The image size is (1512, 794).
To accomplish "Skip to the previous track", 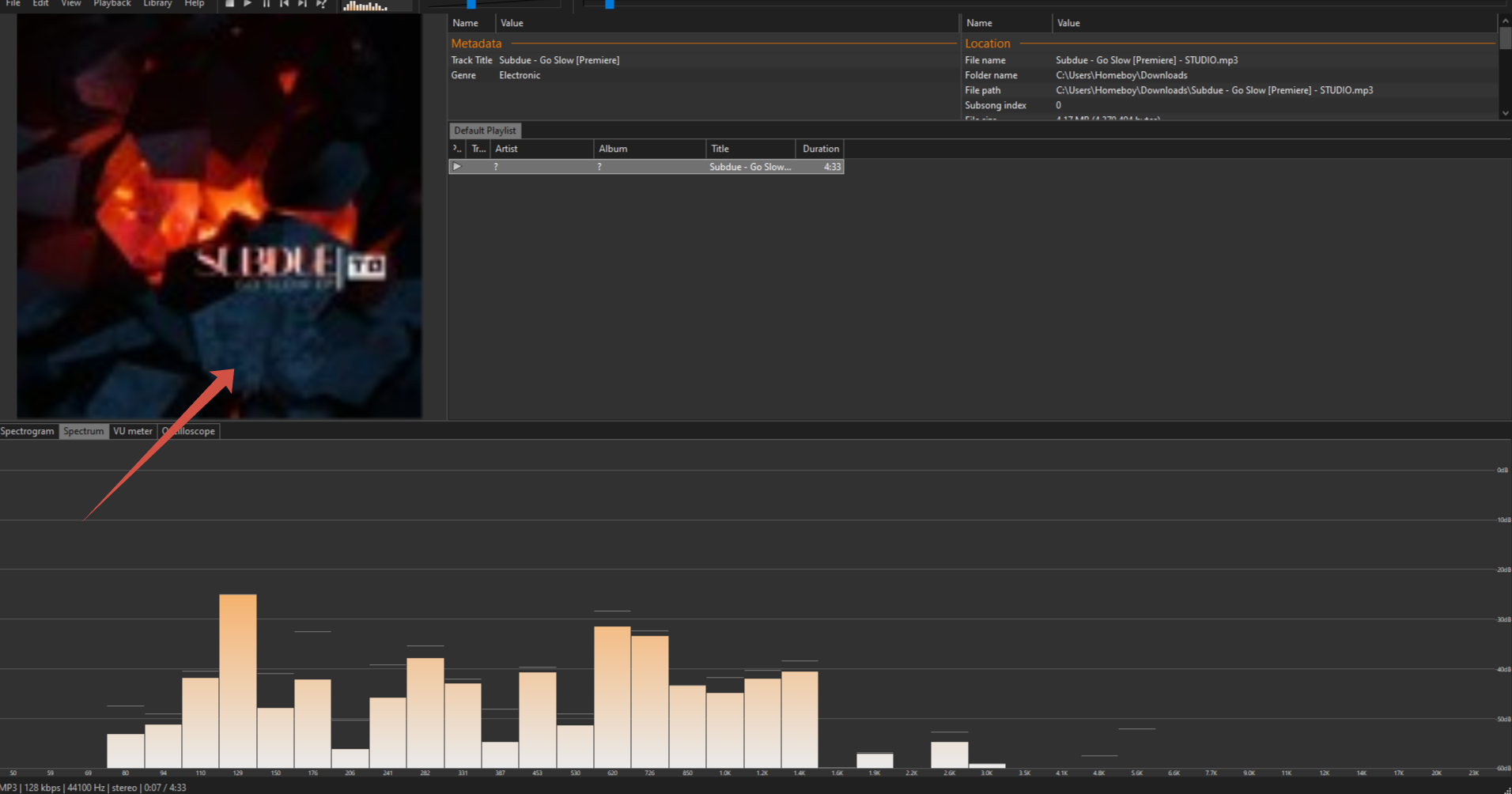I will (x=284, y=4).
